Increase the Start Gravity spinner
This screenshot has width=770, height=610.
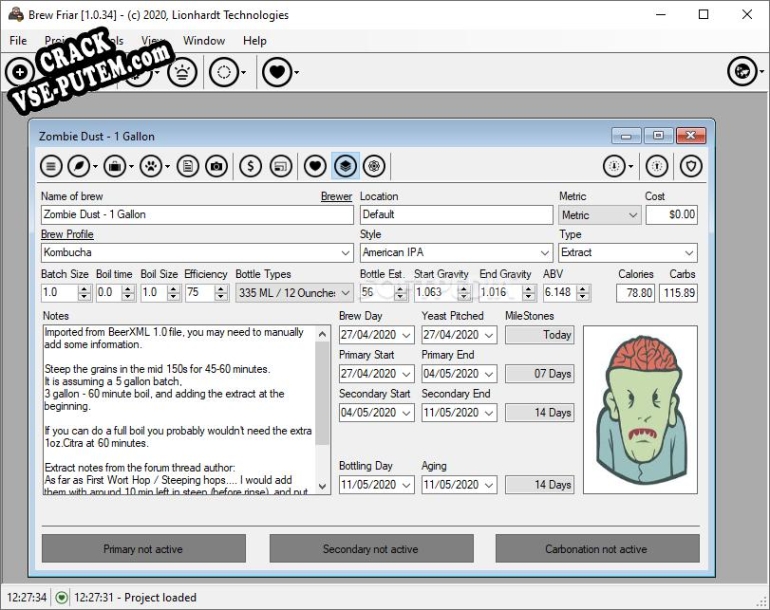click(464, 289)
